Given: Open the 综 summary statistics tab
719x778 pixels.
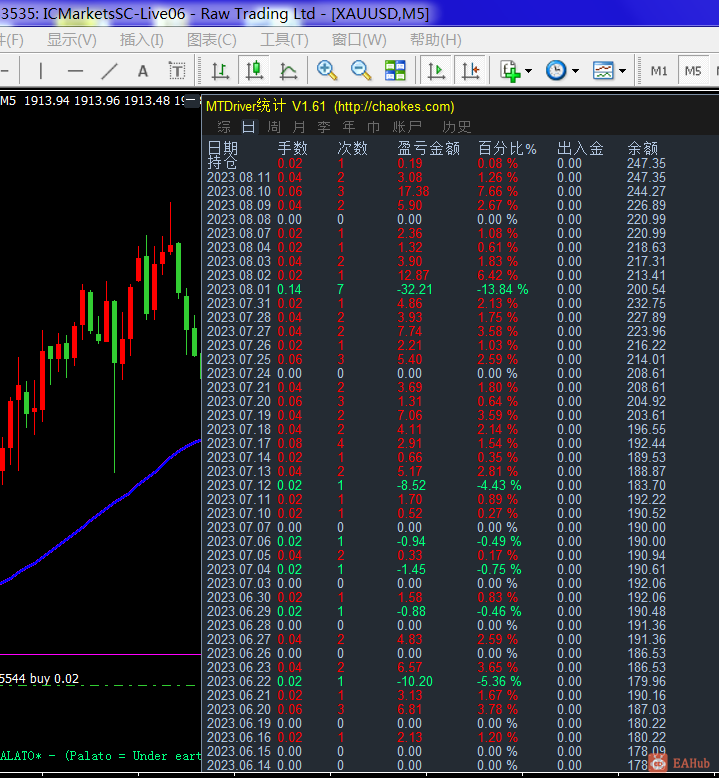Looking at the screenshot, I should [x=224, y=127].
